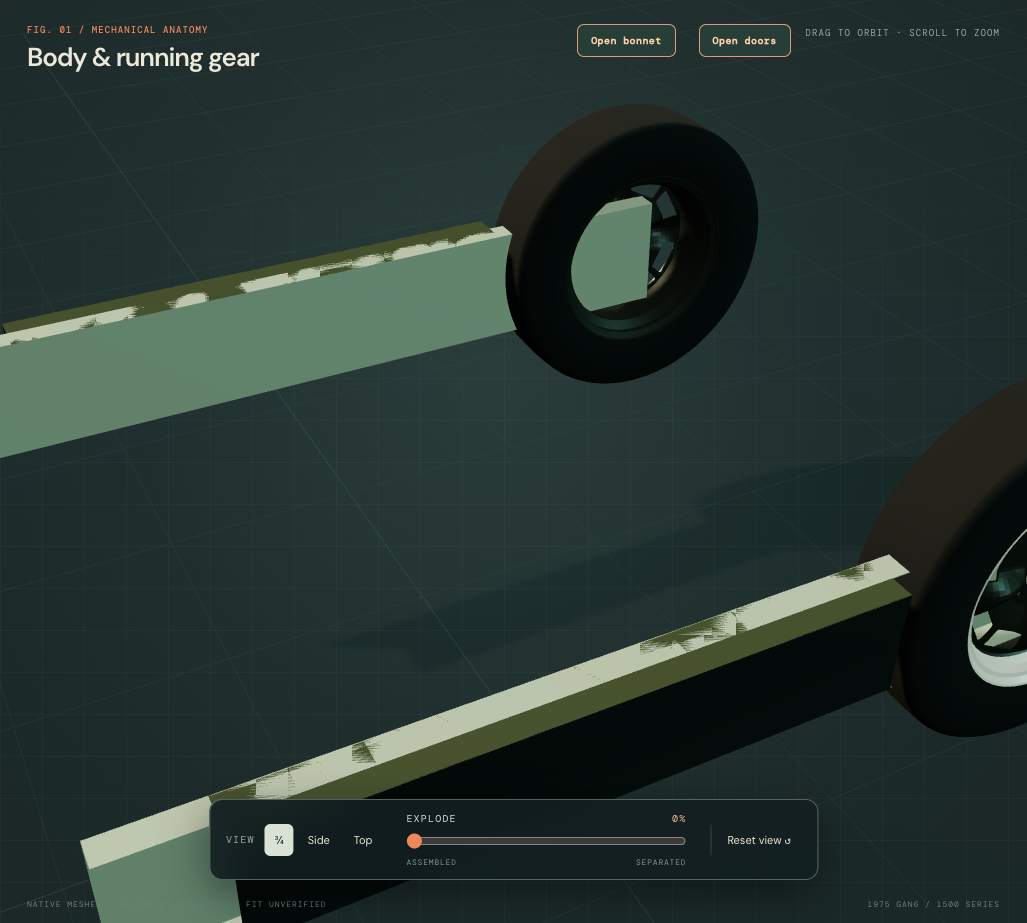
Task: Click the 'FIT UNVERIFIED' footer text
Action: (x=286, y=904)
